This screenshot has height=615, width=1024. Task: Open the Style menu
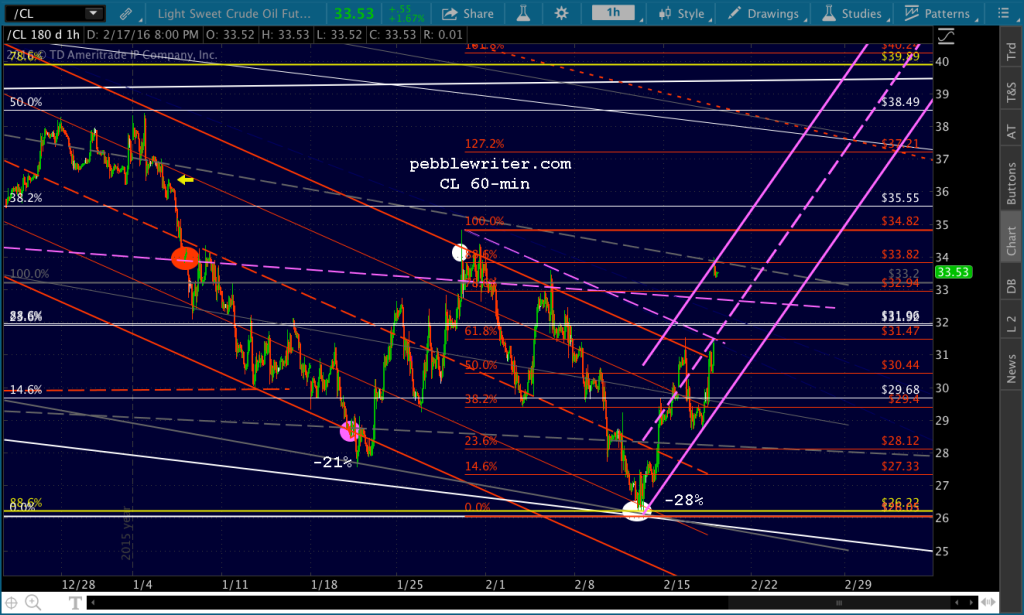(681, 13)
